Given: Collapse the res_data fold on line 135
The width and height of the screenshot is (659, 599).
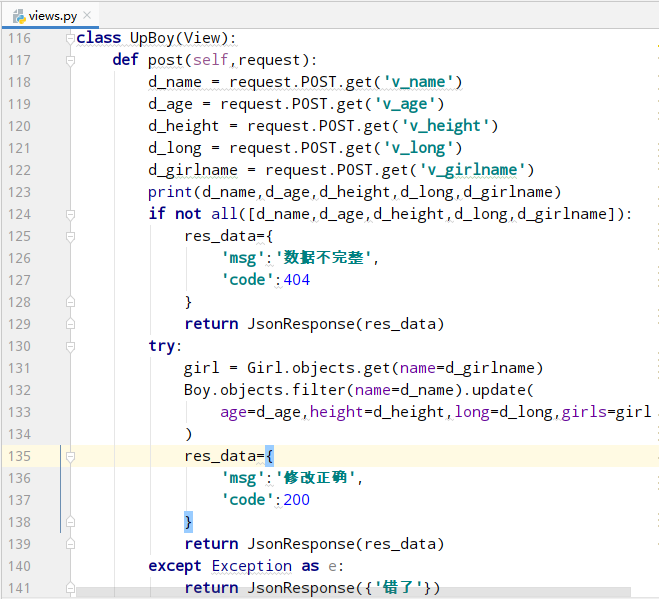Looking at the screenshot, I should click(x=70, y=456).
